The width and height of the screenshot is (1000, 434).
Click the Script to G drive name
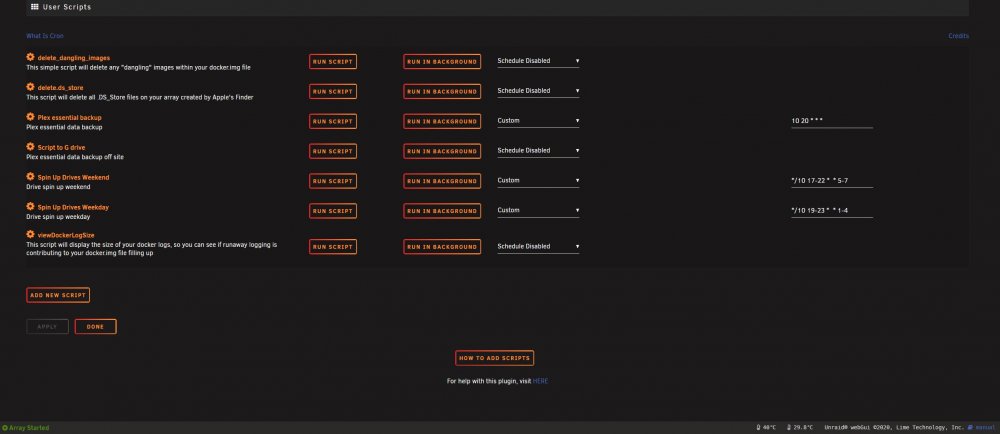coord(61,147)
